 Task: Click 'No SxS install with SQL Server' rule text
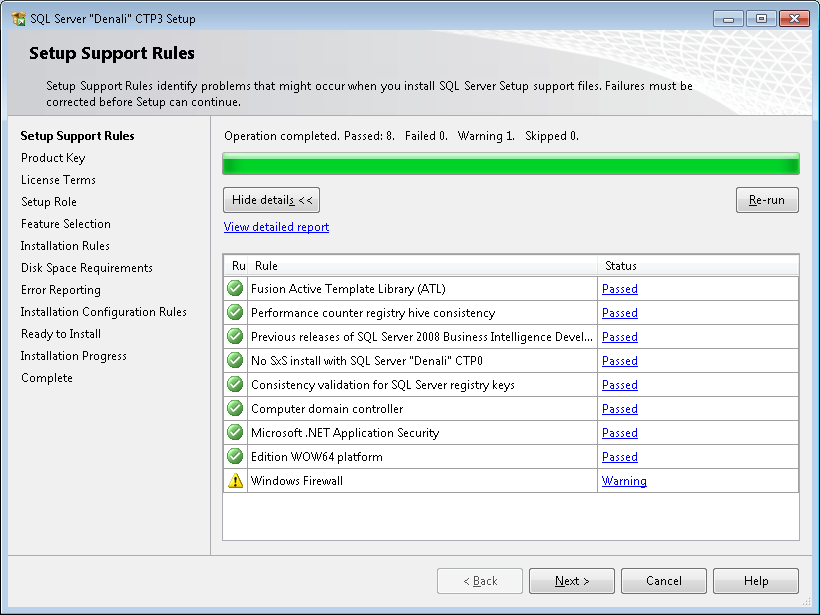(x=367, y=361)
